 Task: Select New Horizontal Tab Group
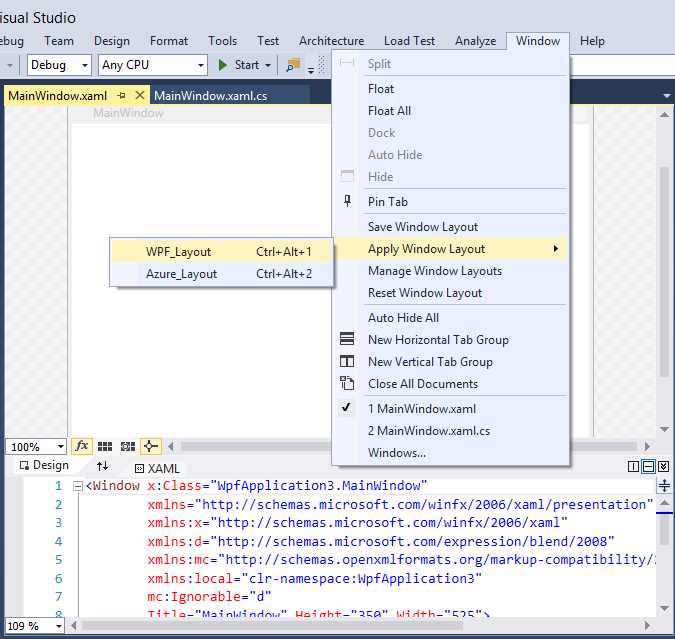pyautogui.click(x=451, y=340)
